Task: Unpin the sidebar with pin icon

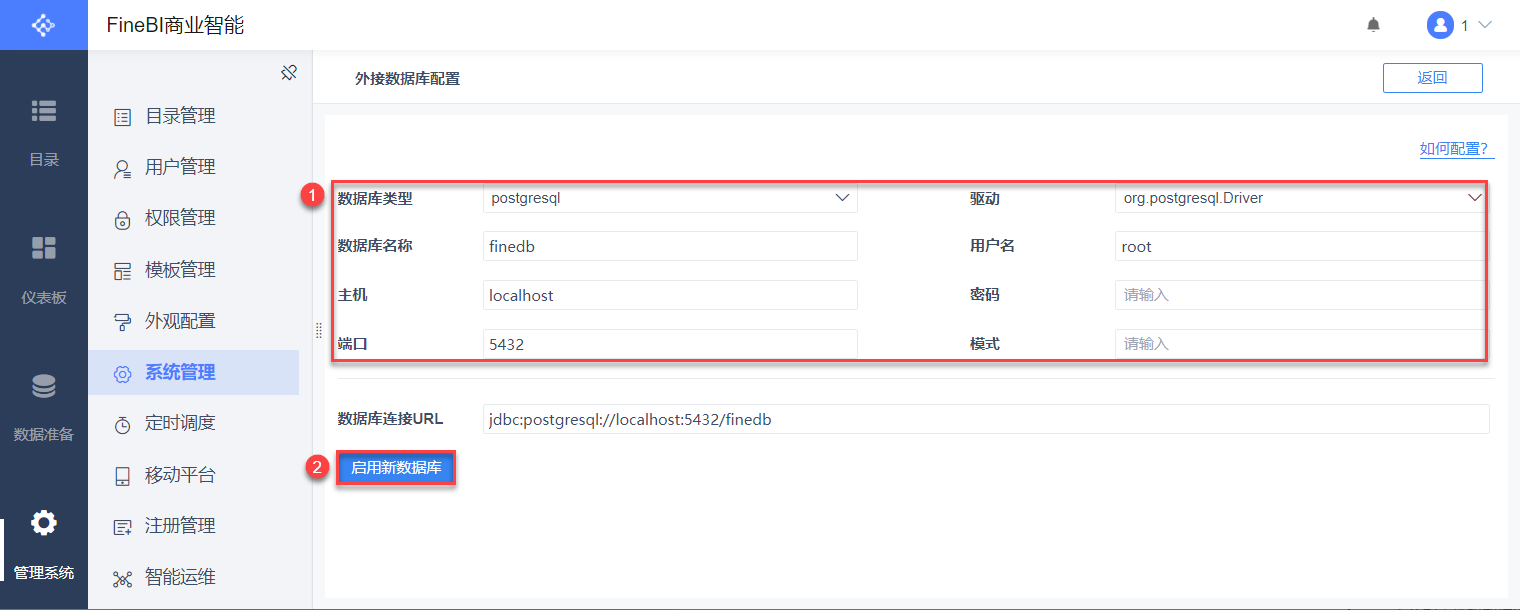Action: pyautogui.click(x=289, y=73)
